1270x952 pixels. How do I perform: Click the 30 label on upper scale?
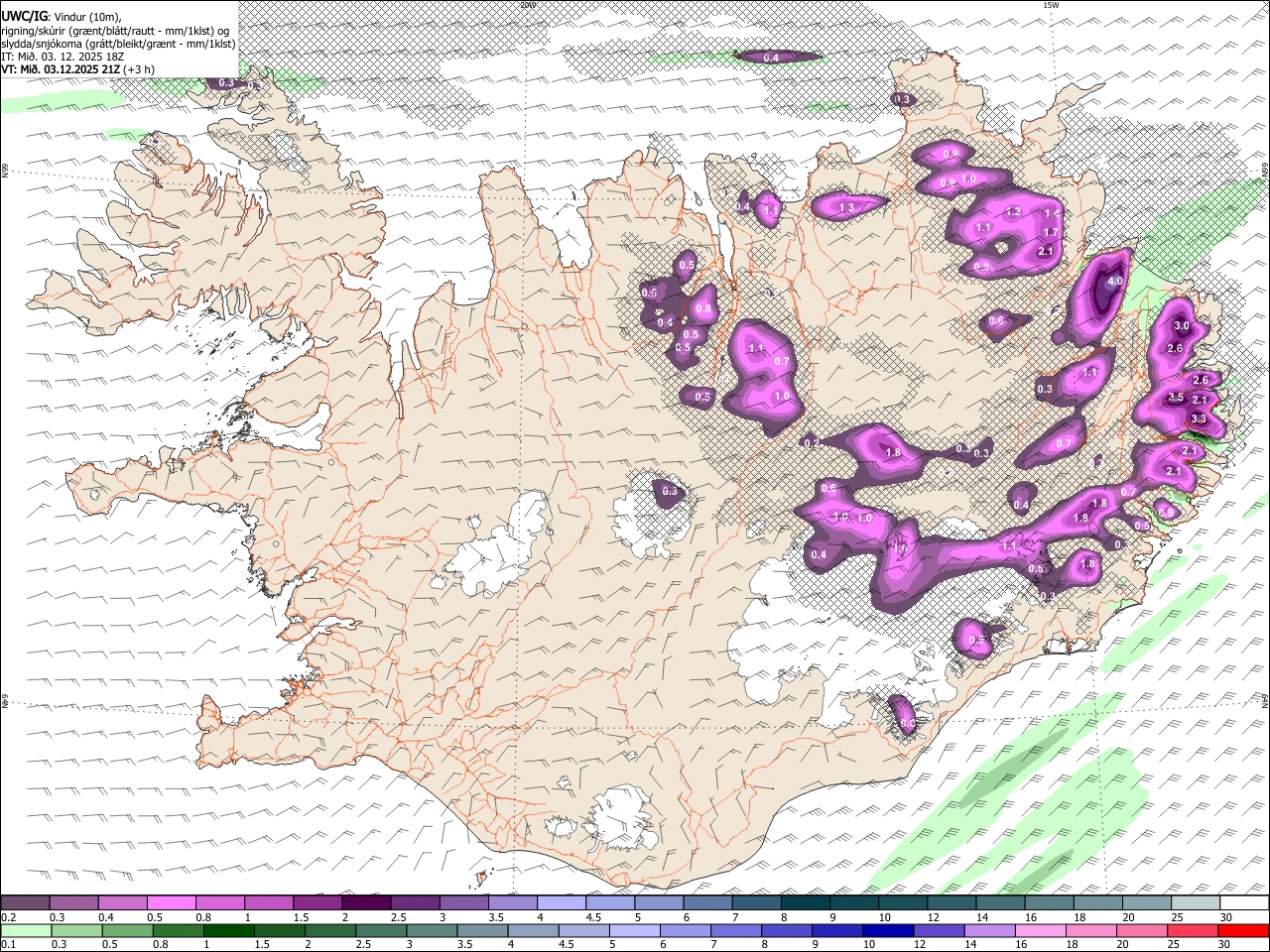pyautogui.click(x=1226, y=917)
